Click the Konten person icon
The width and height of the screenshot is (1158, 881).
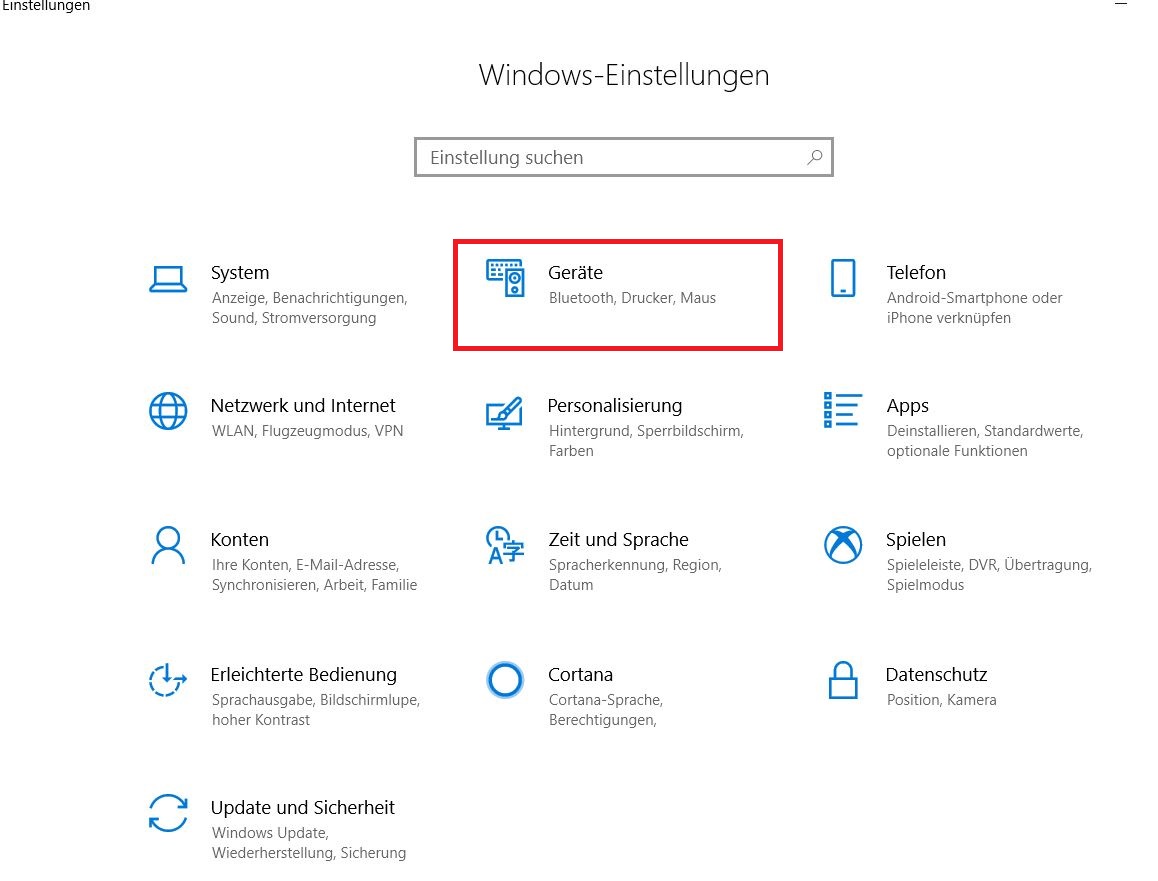[168, 545]
